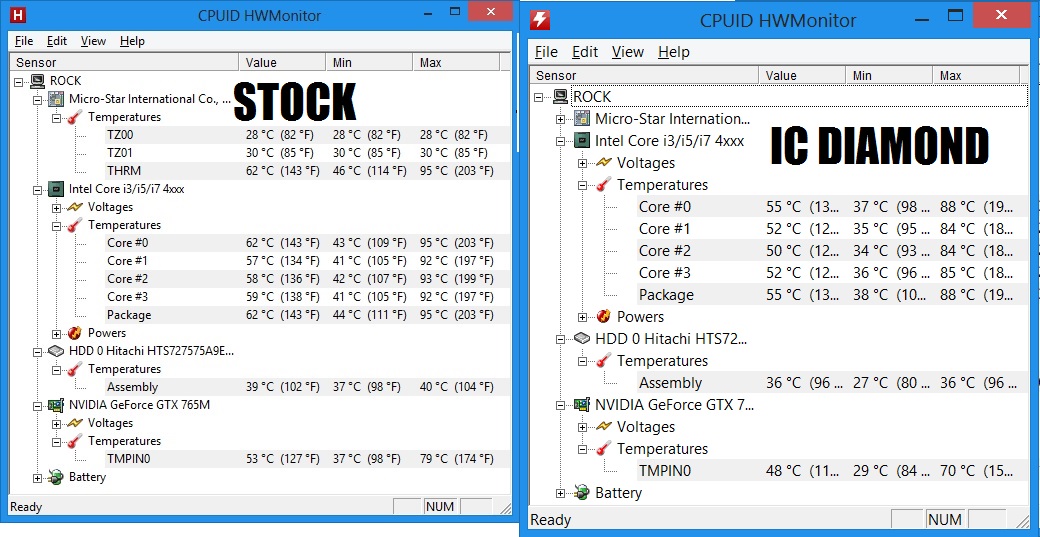
Task: Expand Micro-Star node in IC DIAMOND window
Action: pos(561,119)
